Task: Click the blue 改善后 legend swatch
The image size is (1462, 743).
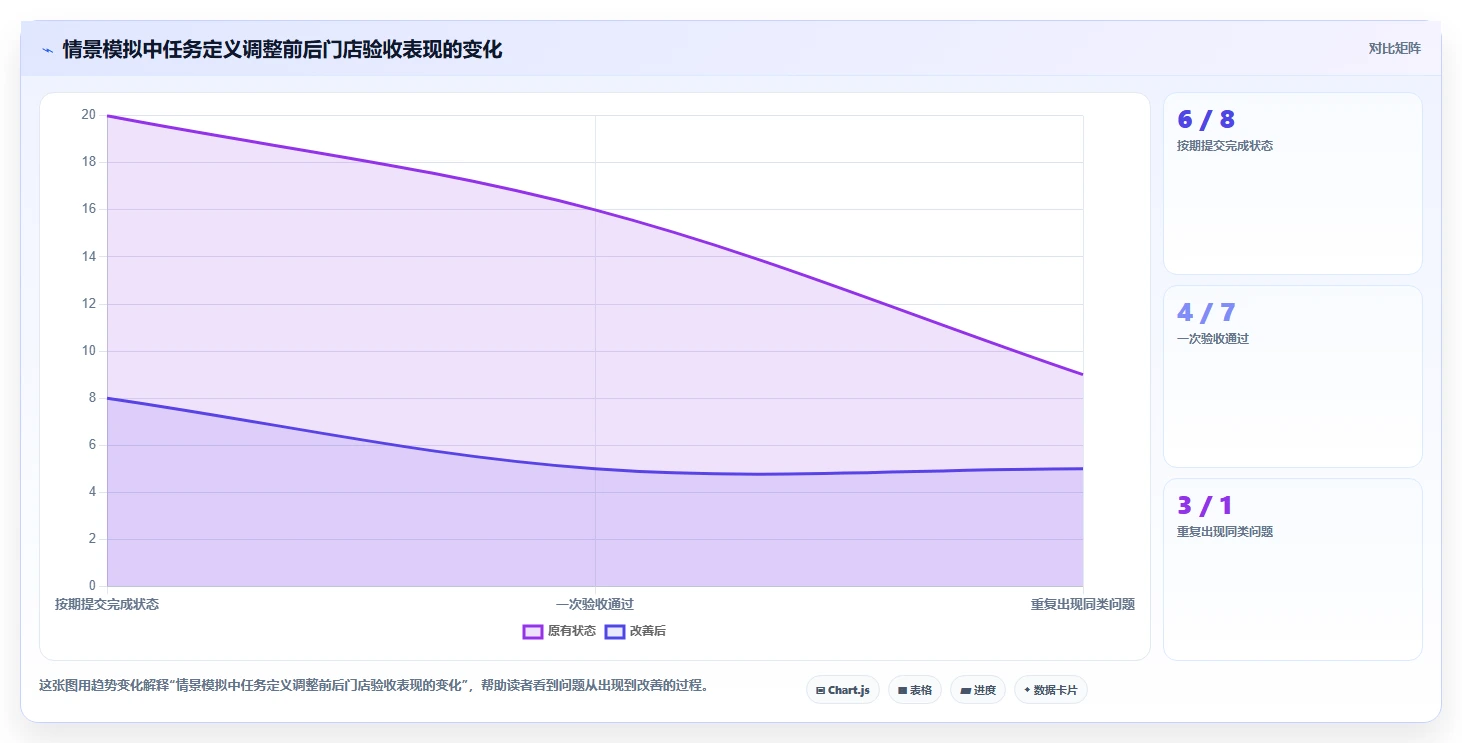Action: [615, 631]
